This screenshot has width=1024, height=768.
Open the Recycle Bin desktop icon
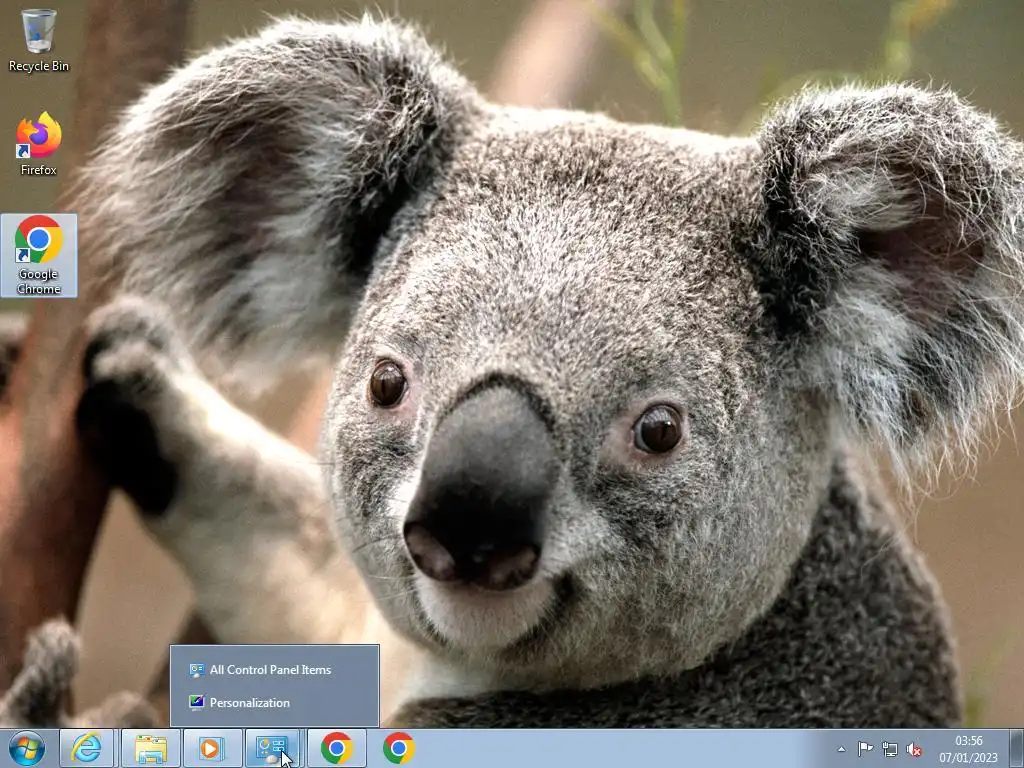tap(39, 40)
